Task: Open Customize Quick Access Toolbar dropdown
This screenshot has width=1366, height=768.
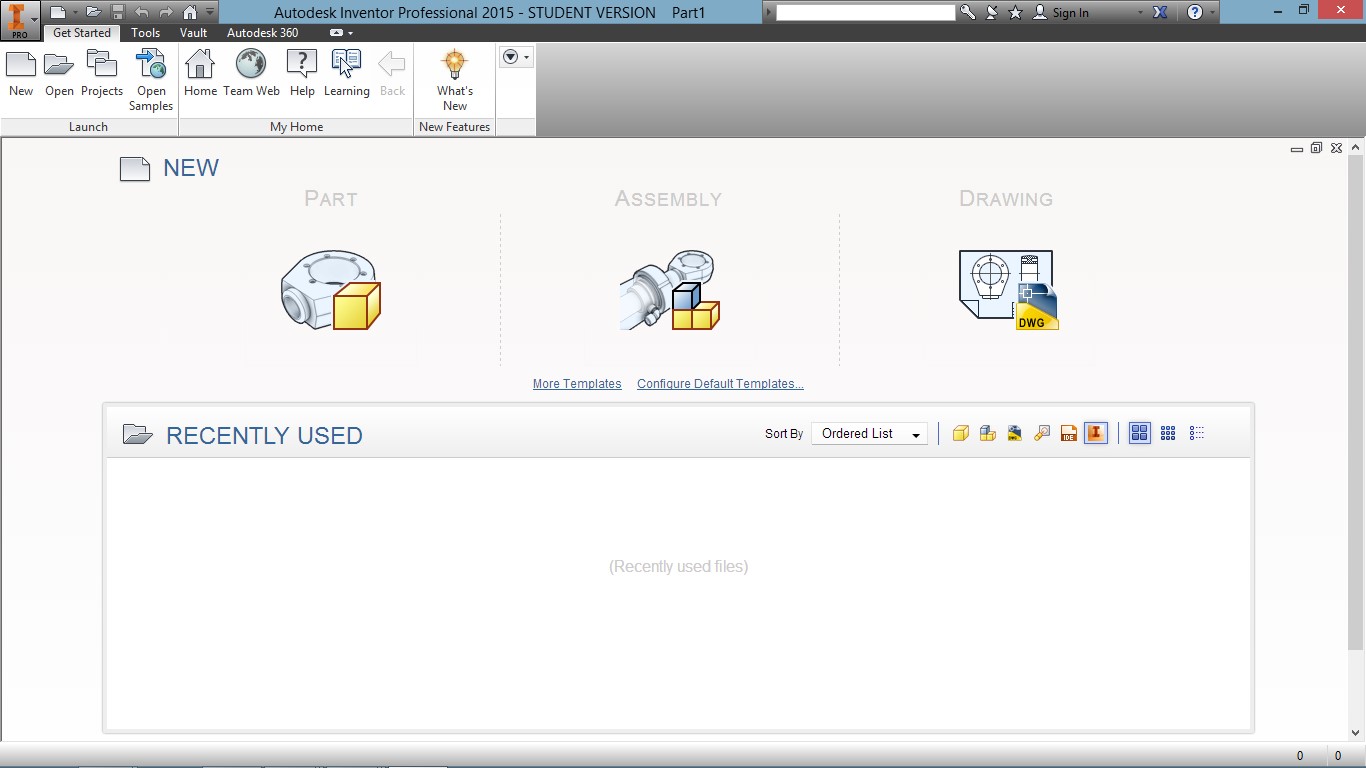Action: (x=210, y=13)
